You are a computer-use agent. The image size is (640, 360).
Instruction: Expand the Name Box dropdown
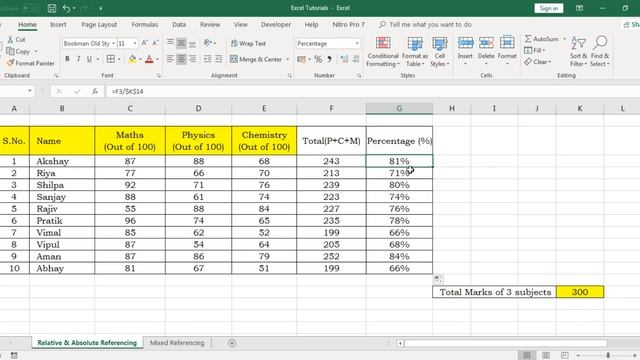coord(29,91)
